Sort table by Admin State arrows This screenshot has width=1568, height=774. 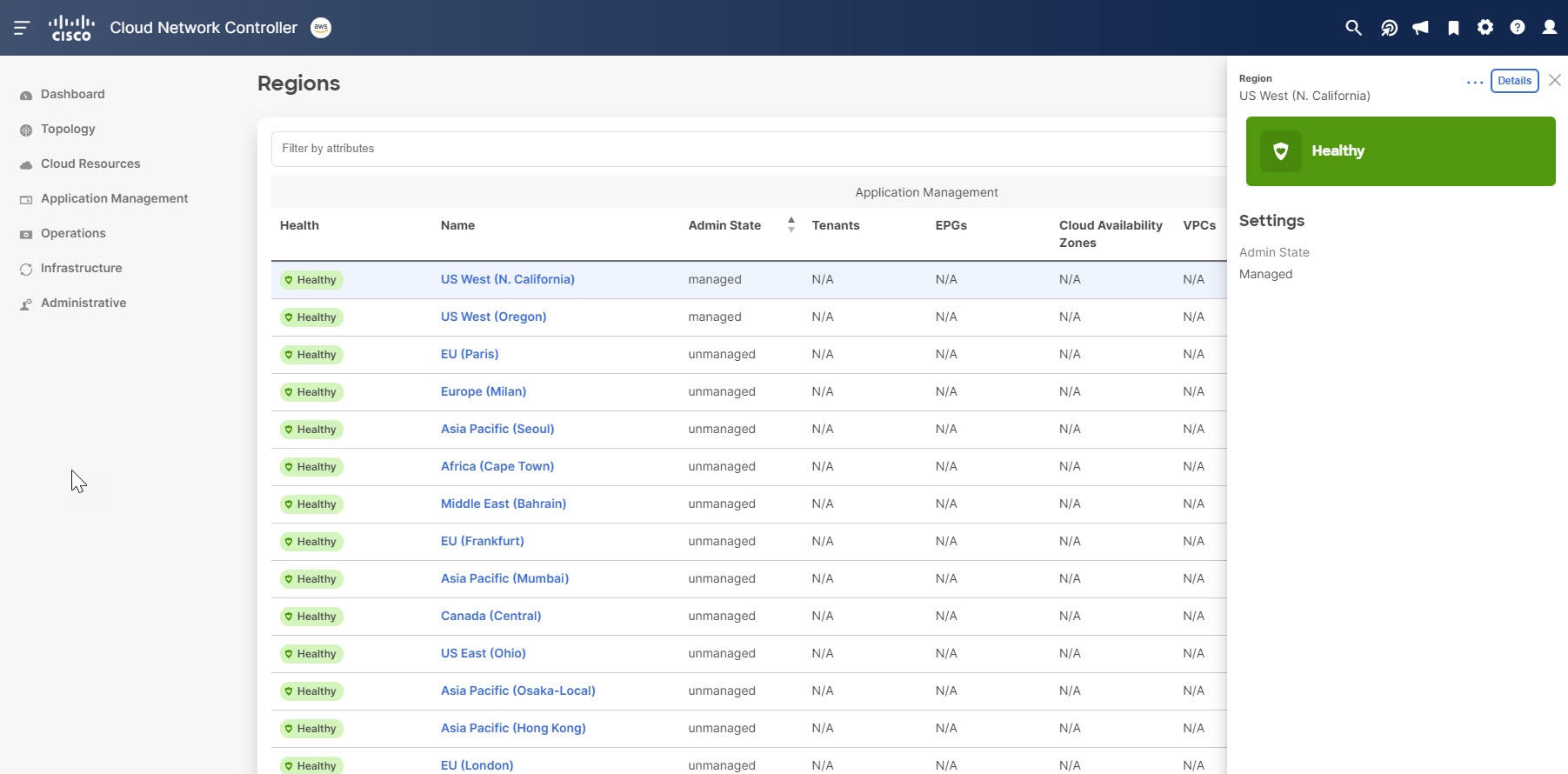pos(791,225)
